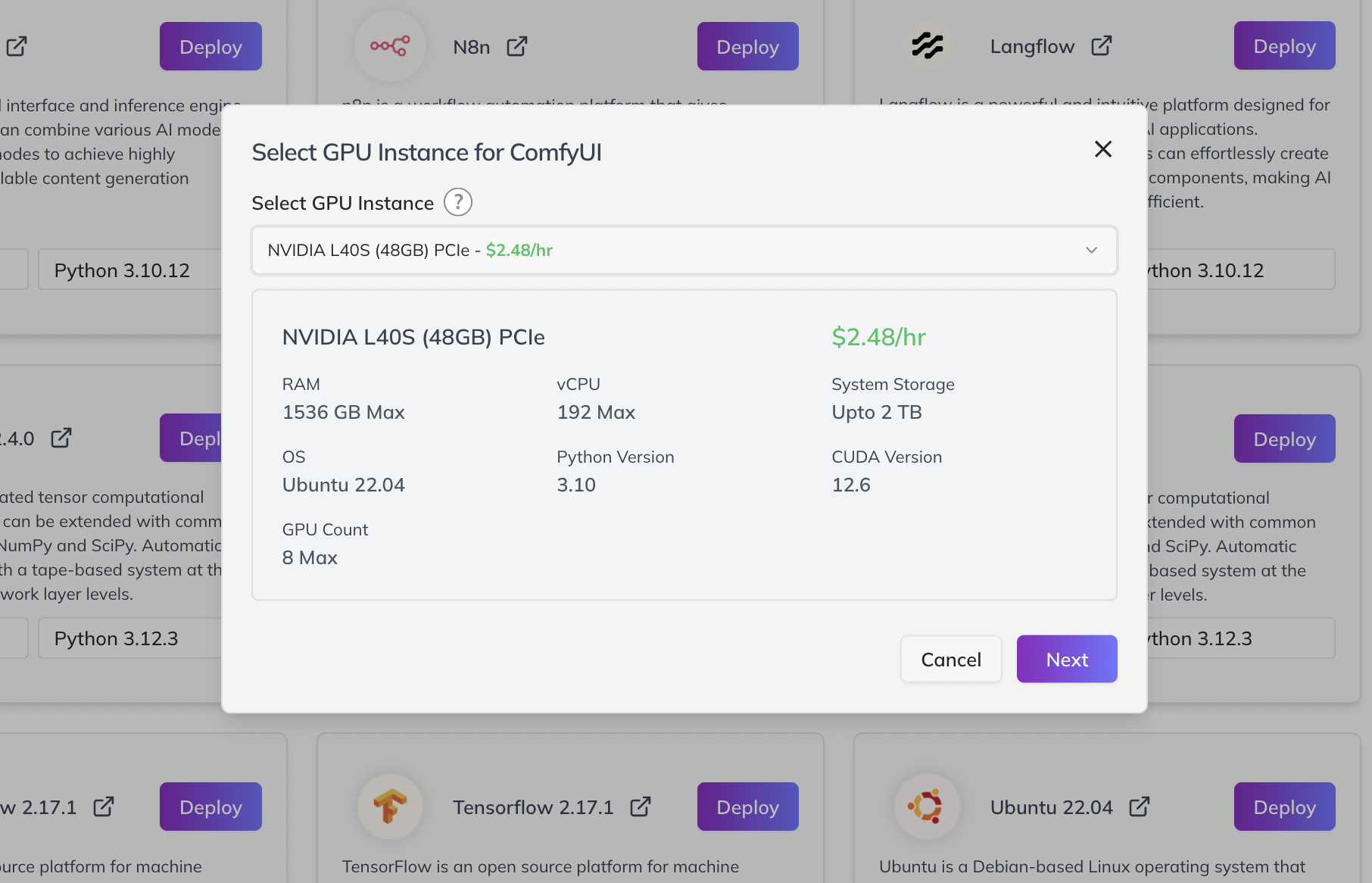Select the Python 3.12.3 tag on left card
1372x883 pixels.
pyautogui.click(x=129, y=638)
